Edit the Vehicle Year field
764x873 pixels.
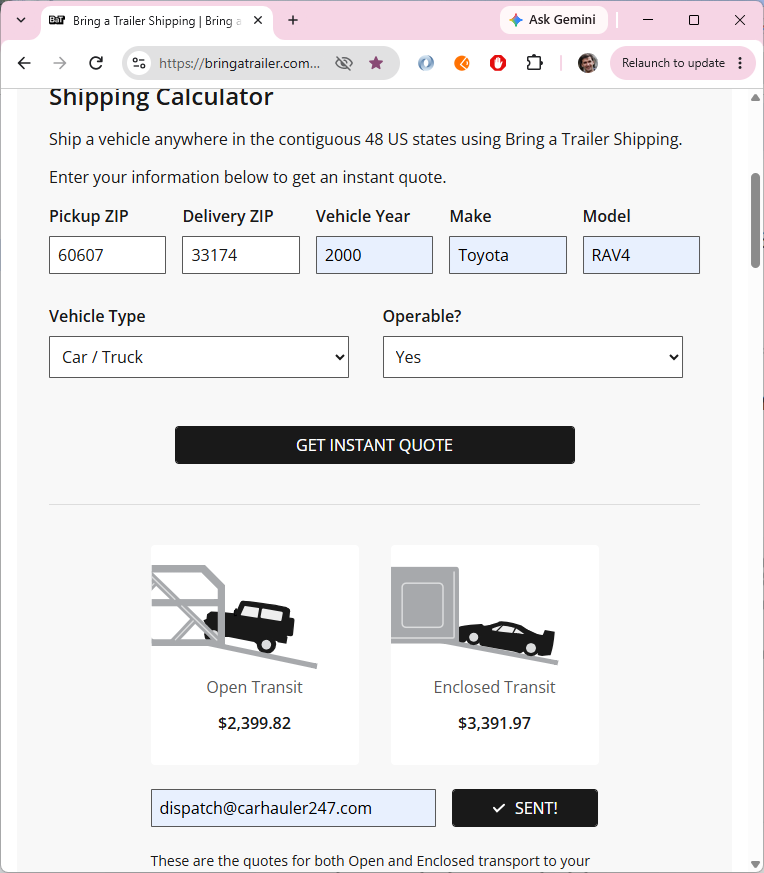click(374, 255)
